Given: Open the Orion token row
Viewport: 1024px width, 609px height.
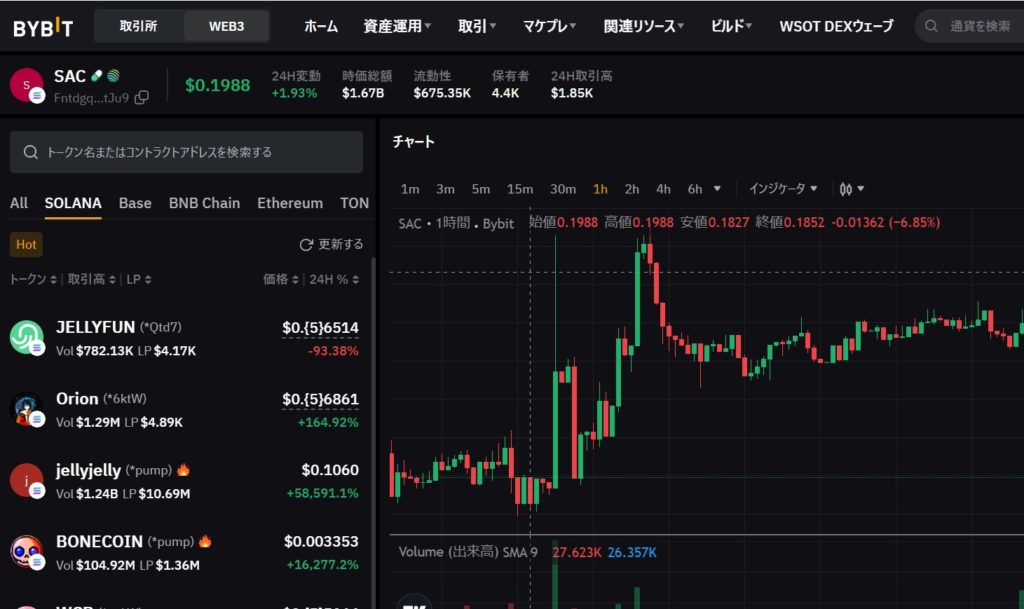Looking at the screenshot, I should [x=184, y=410].
